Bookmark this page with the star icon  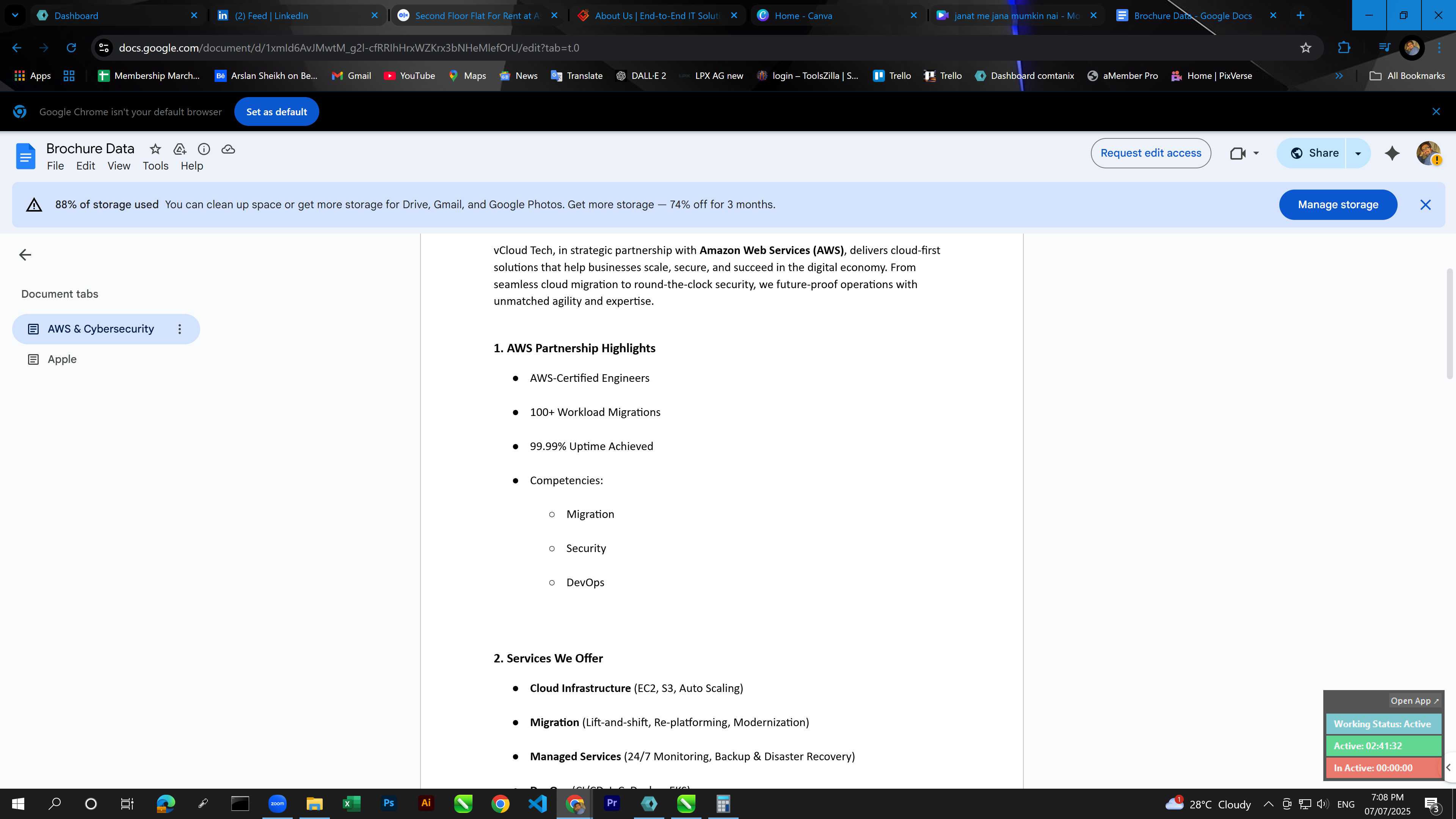[x=1305, y=48]
